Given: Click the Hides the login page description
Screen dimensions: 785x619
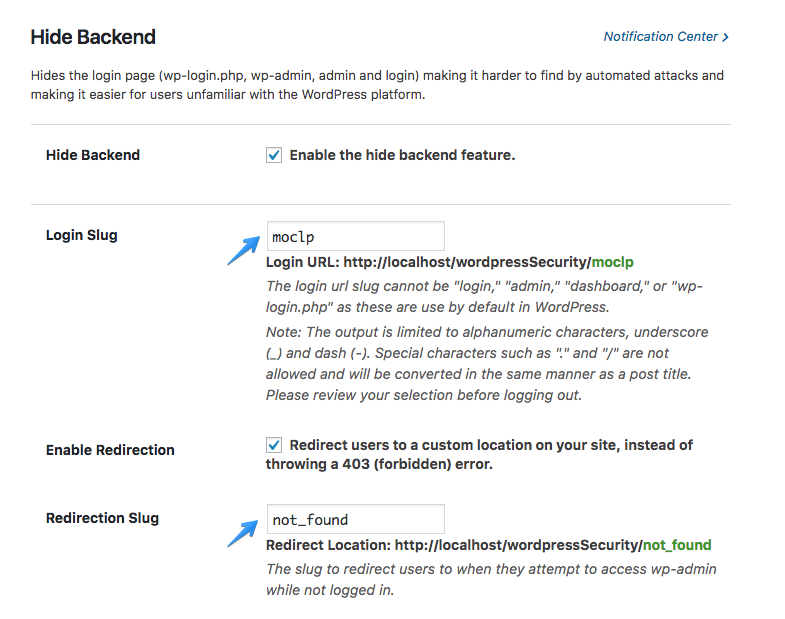Looking at the screenshot, I should pos(377,85).
